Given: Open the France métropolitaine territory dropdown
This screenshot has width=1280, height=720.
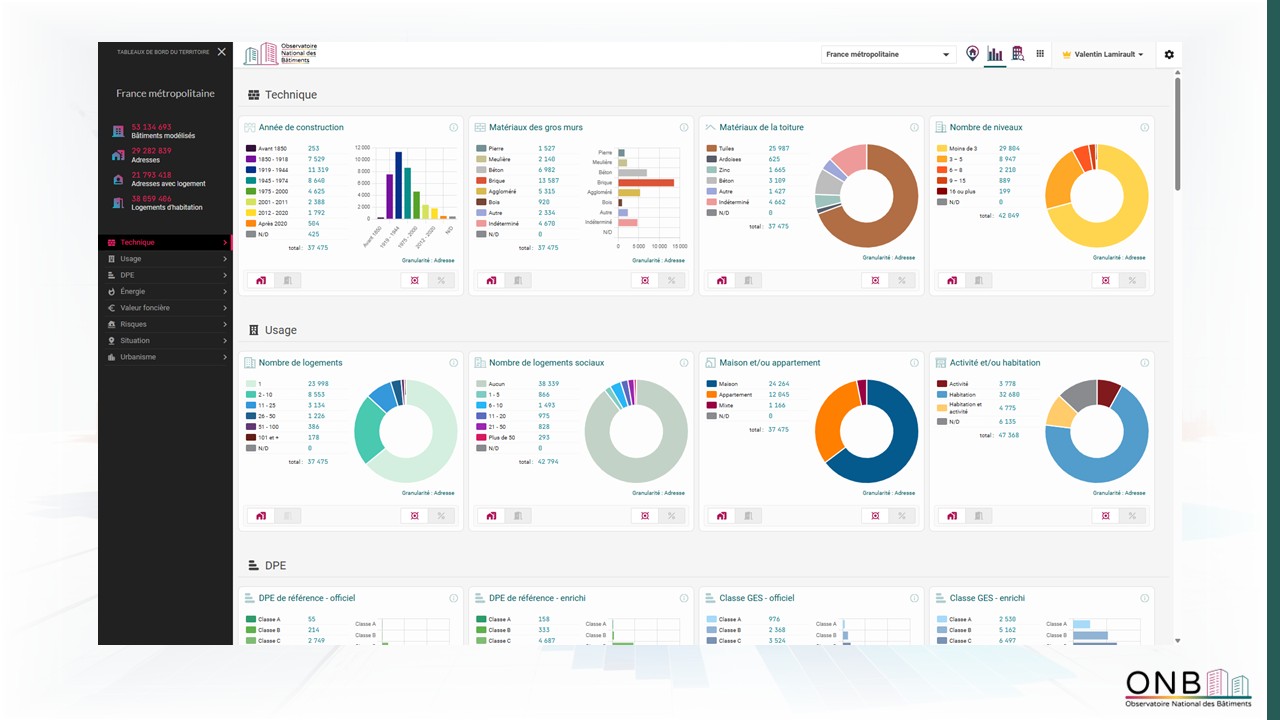Looking at the screenshot, I should 888,55.
